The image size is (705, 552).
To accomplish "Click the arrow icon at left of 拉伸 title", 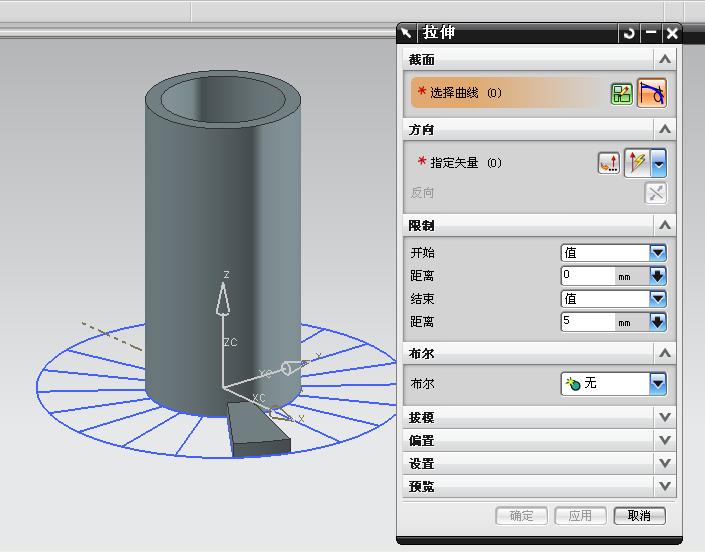I will tap(406, 32).
